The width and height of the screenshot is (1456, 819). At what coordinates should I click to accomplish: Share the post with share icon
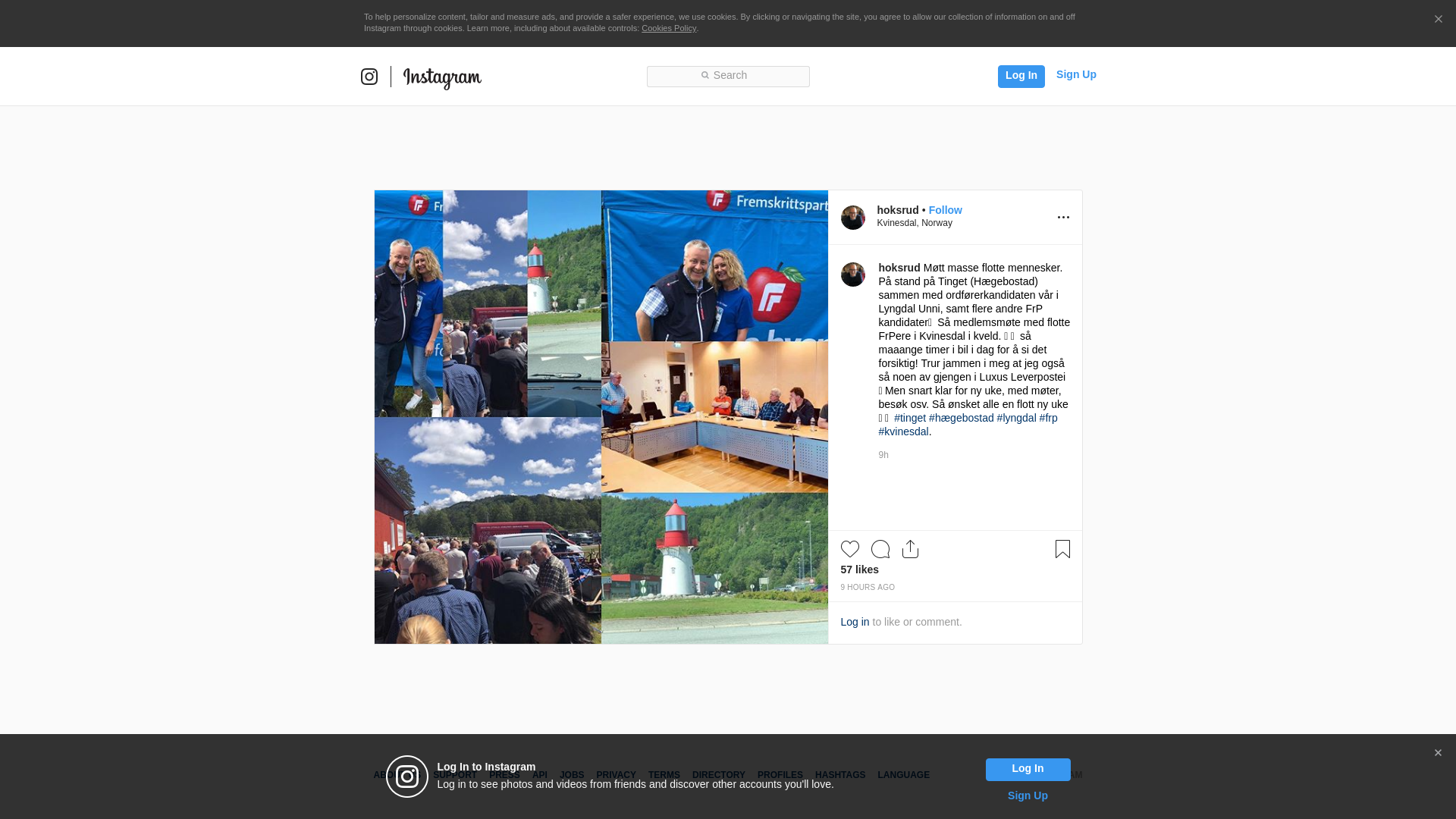point(911,549)
